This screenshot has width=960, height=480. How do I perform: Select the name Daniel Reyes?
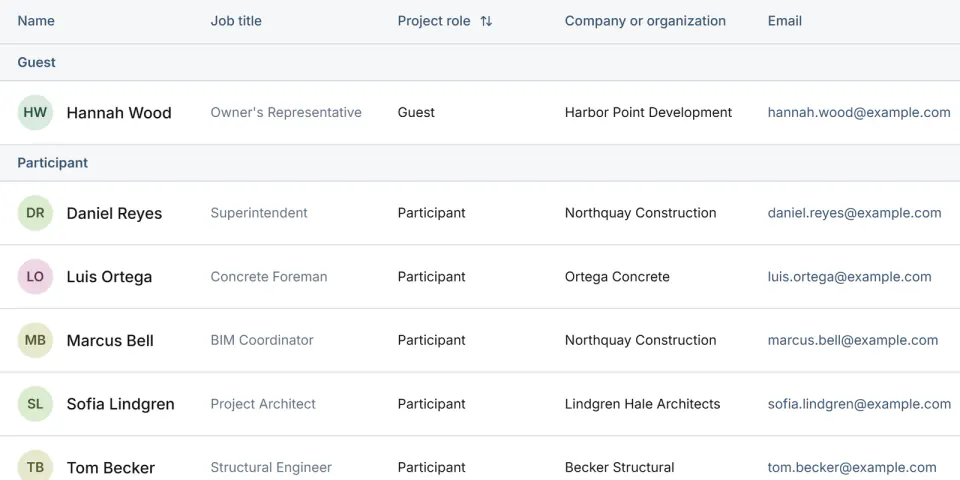coord(114,213)
